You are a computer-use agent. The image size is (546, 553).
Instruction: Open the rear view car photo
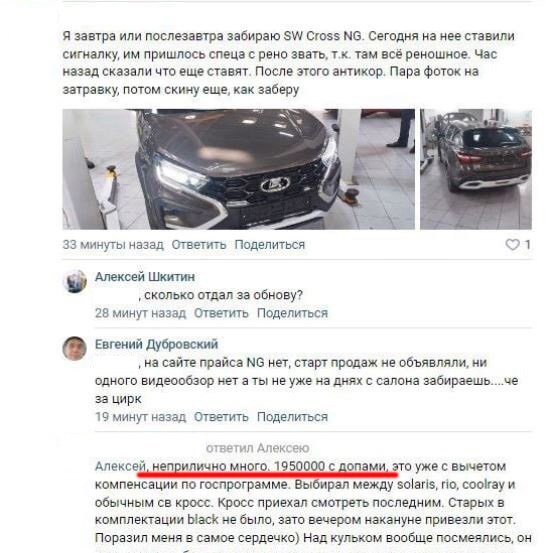point(476,169)
